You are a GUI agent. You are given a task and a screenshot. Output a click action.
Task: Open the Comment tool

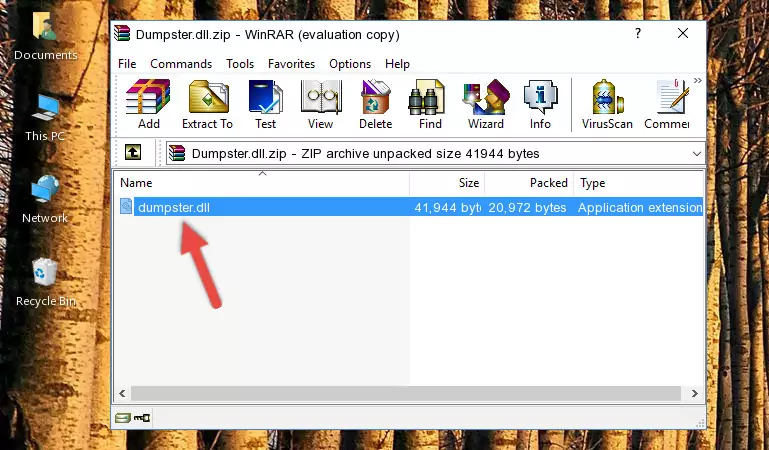tap(667, 104)
